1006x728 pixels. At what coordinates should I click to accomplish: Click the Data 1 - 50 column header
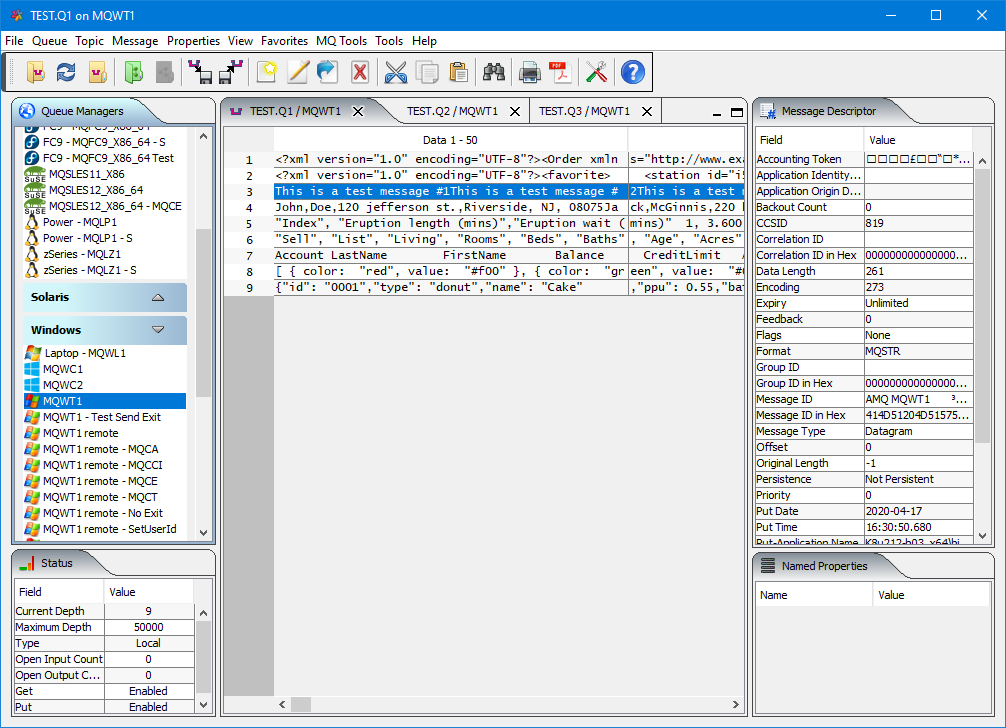point(450,140)
